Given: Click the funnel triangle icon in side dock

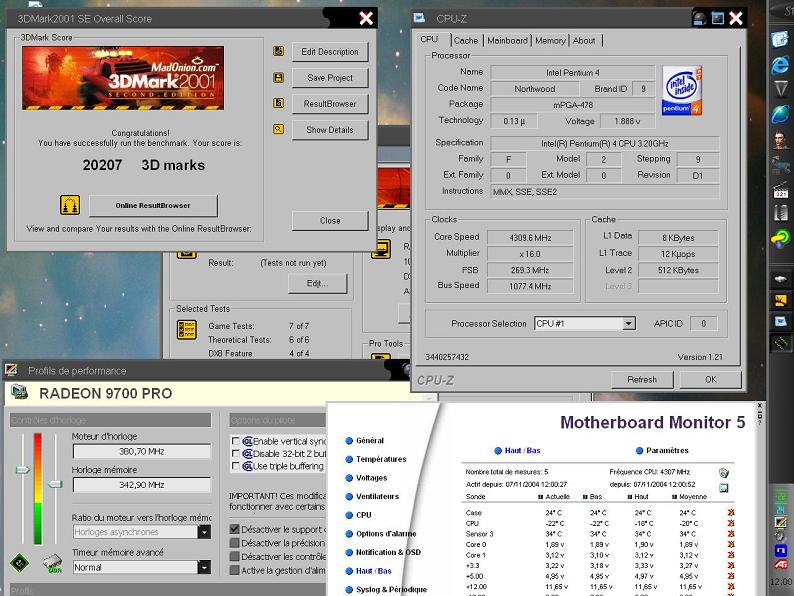Looking at the screenshot, I should click(x=780, y=89).
